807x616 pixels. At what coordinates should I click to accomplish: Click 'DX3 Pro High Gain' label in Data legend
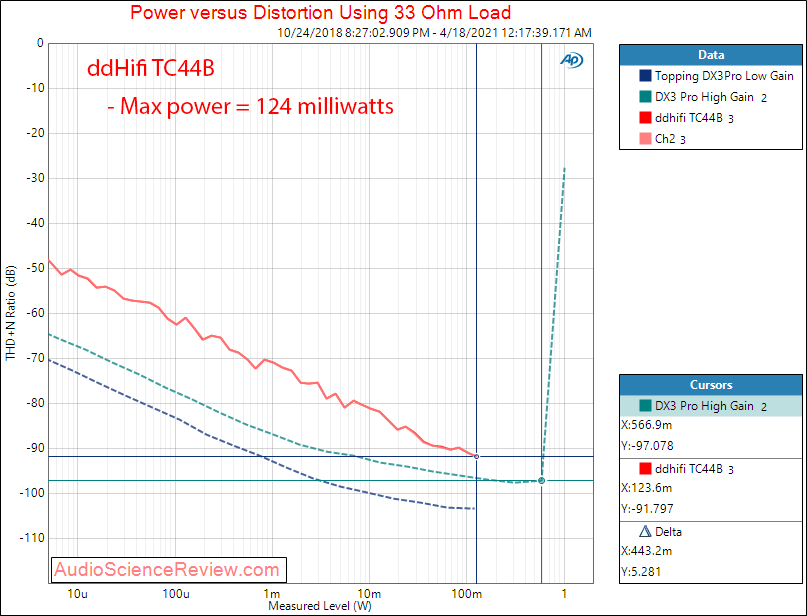point(704,97)
